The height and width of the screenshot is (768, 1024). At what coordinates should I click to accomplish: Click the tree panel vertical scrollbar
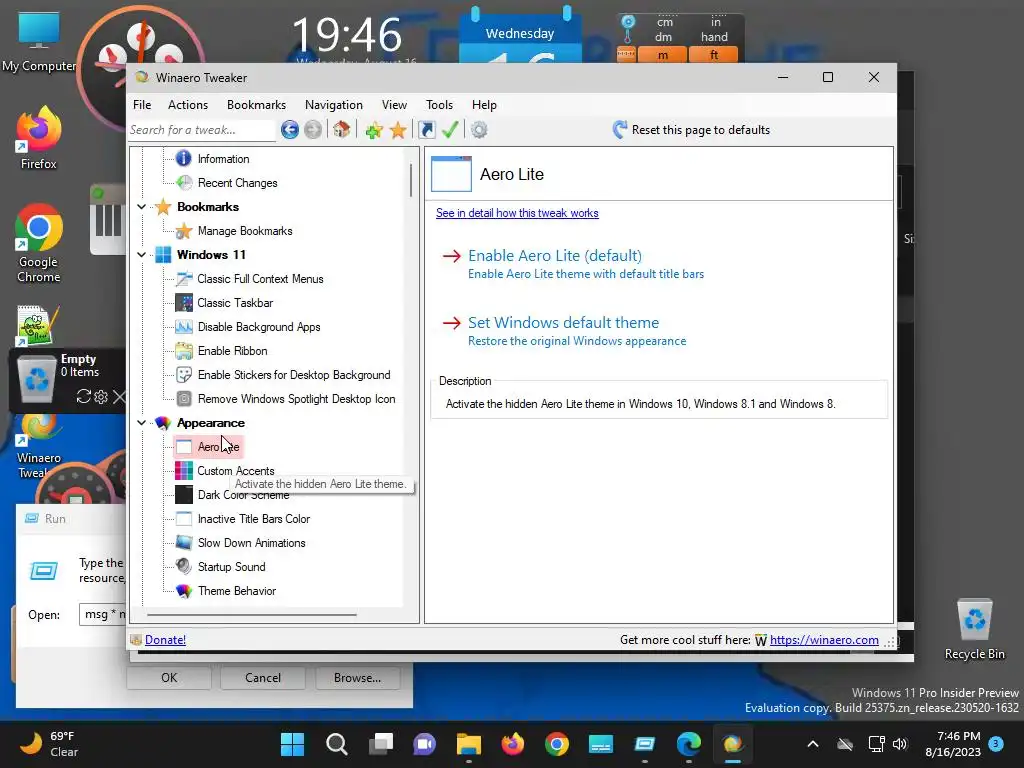pyautogui.click(x=411, y=180)
